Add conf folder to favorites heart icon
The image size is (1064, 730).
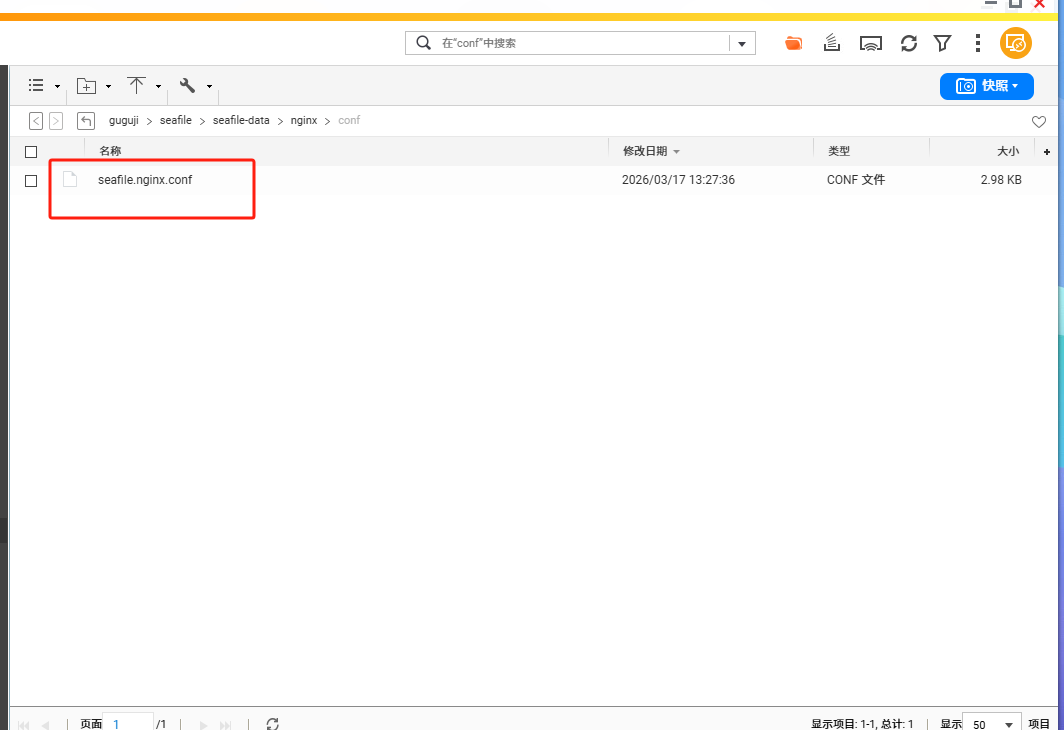(x=1039, y=121)
